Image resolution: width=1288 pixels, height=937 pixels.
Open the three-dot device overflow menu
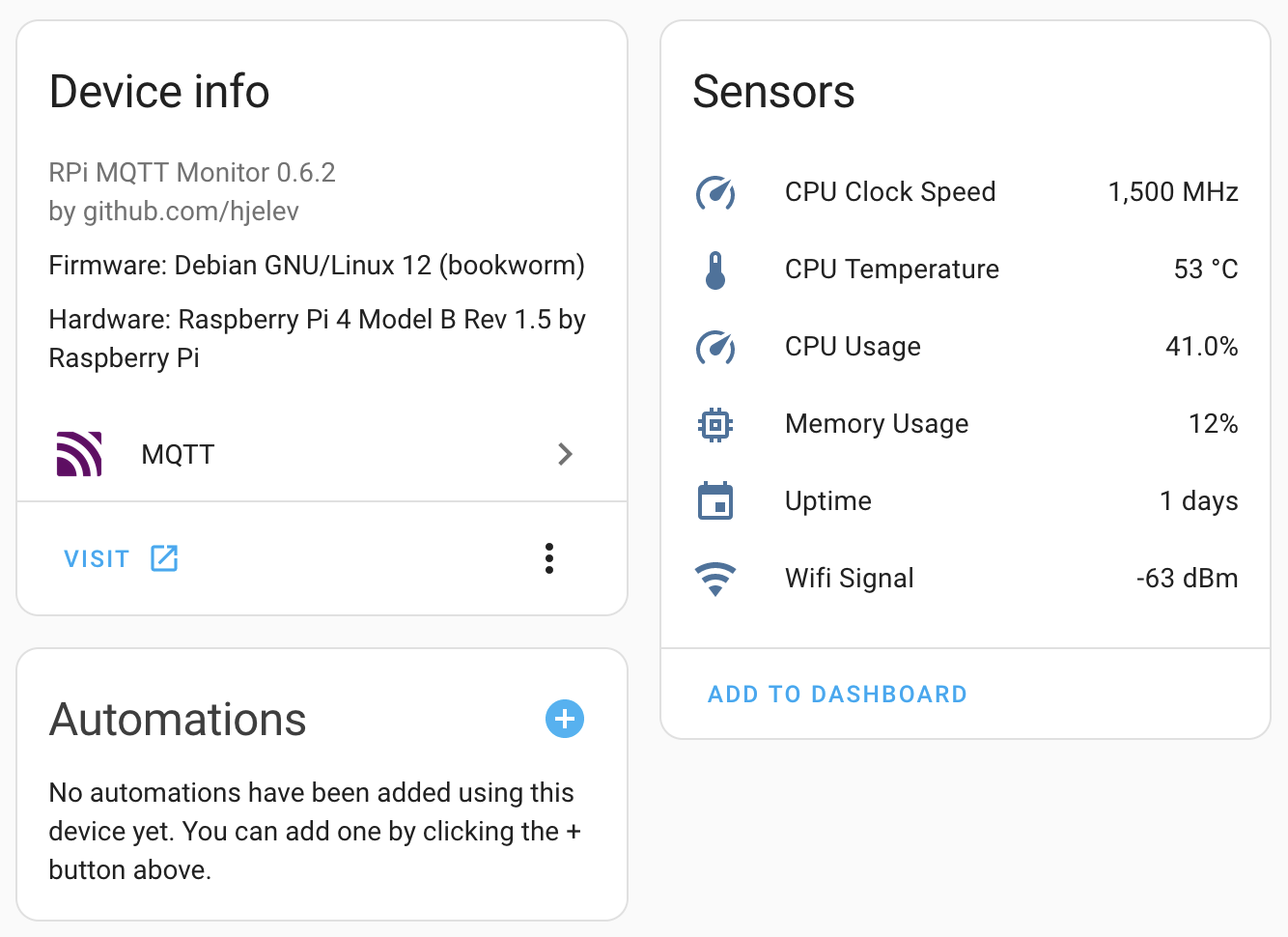tap(549, 558)
